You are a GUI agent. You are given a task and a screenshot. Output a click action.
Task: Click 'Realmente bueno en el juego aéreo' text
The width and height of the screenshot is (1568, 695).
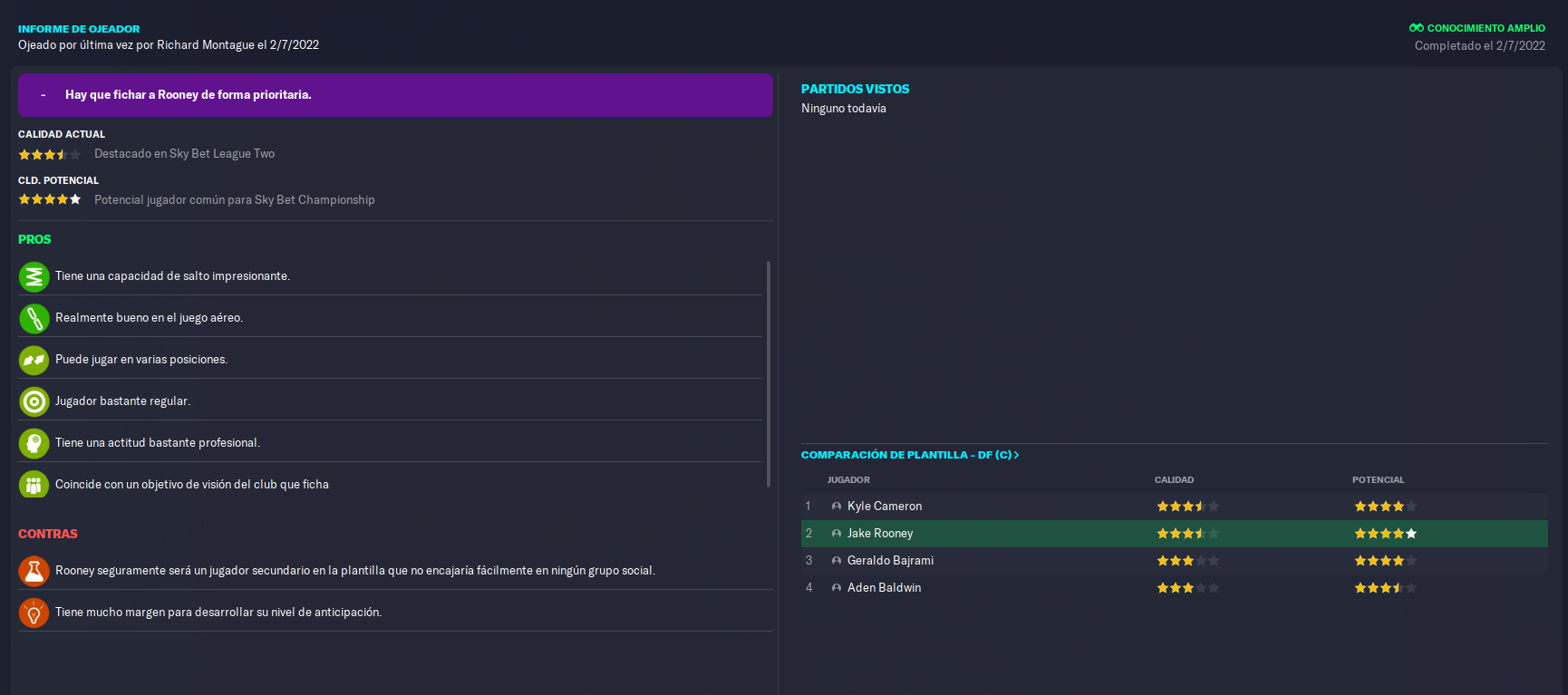tap(149, 318)
